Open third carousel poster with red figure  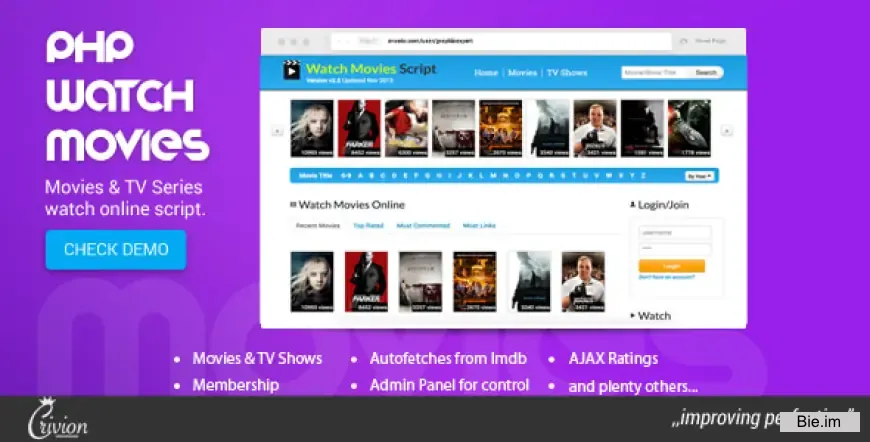pyautogui.click(x=406, y=128)
